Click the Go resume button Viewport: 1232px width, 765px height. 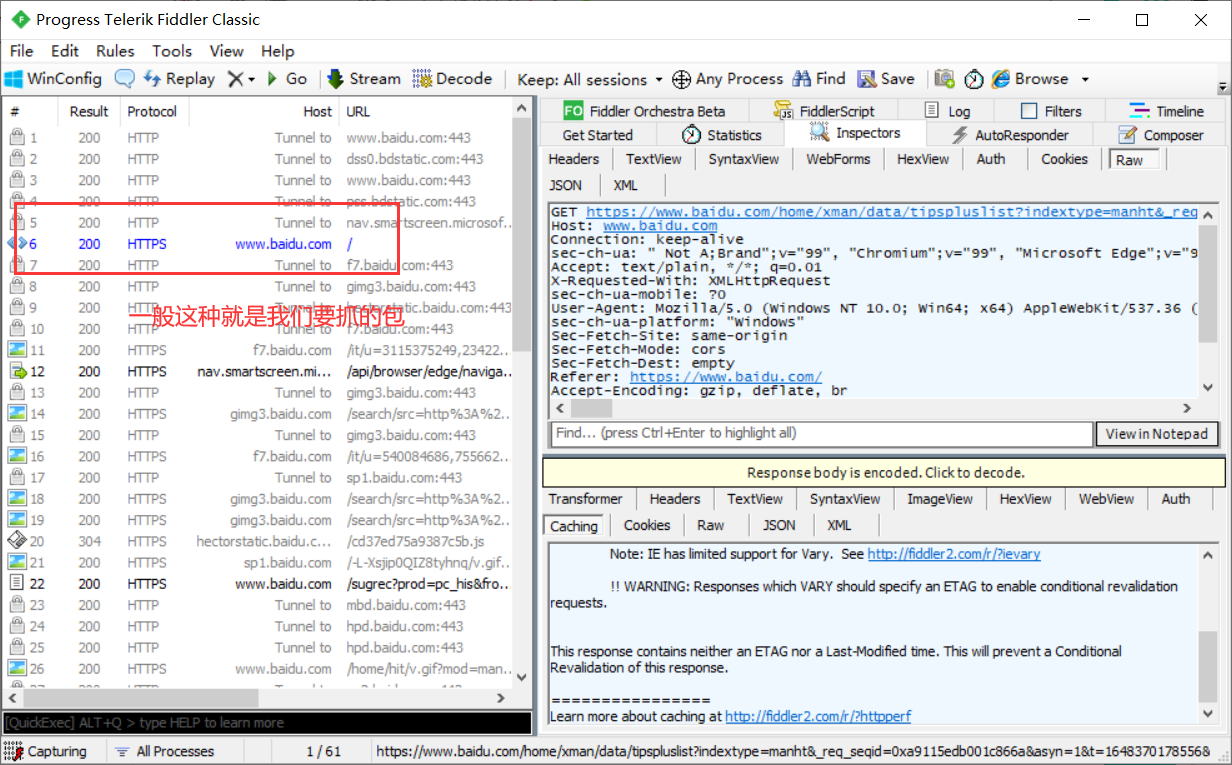(x=287, y=79)
